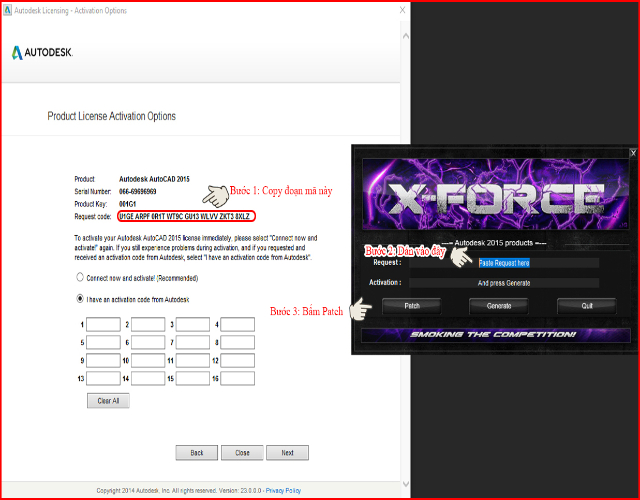Open the Privacy Policy link

pyautogui.click(x=283, y=491)
